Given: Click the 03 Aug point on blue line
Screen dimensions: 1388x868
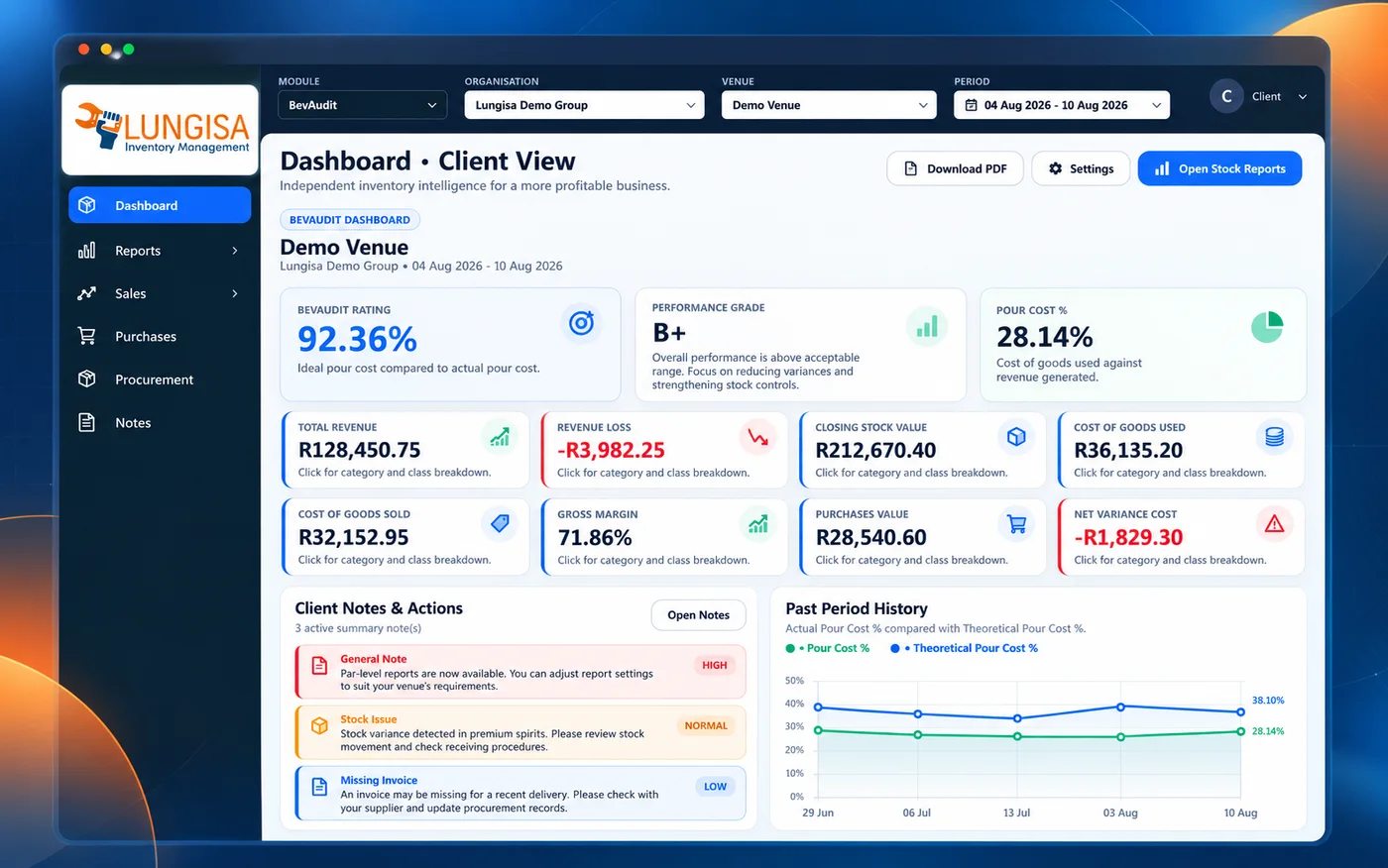Looking at the screenshot, I should coord(1120,706).
